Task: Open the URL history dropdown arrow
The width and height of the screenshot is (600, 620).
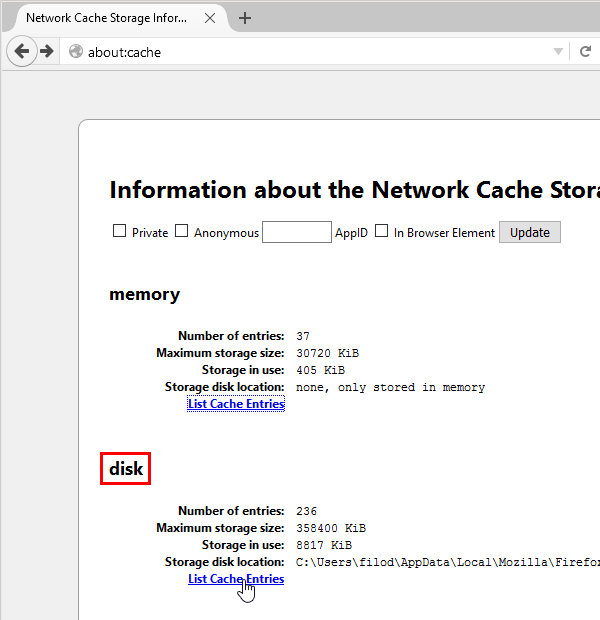Action: coord(558,51)
